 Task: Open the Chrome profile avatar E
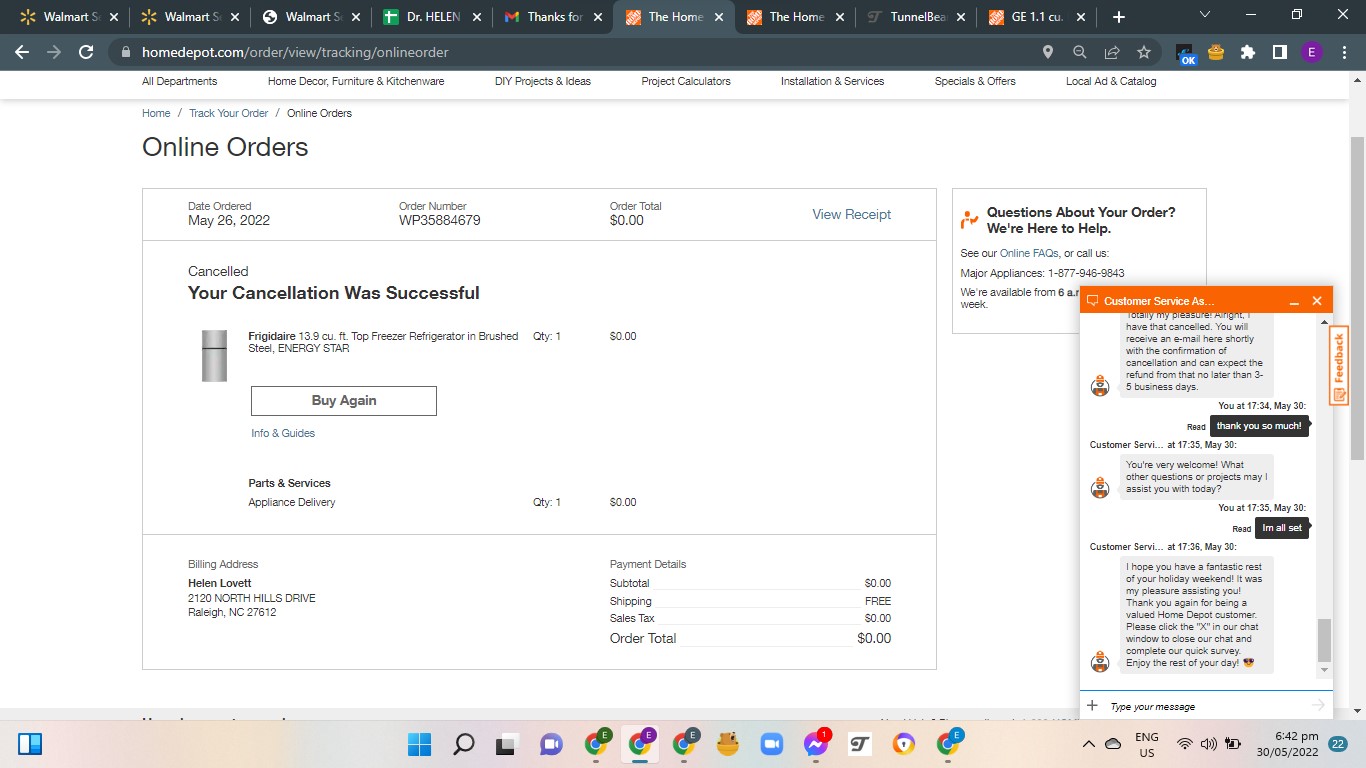pyautogui.click(x=1312, y=52)
